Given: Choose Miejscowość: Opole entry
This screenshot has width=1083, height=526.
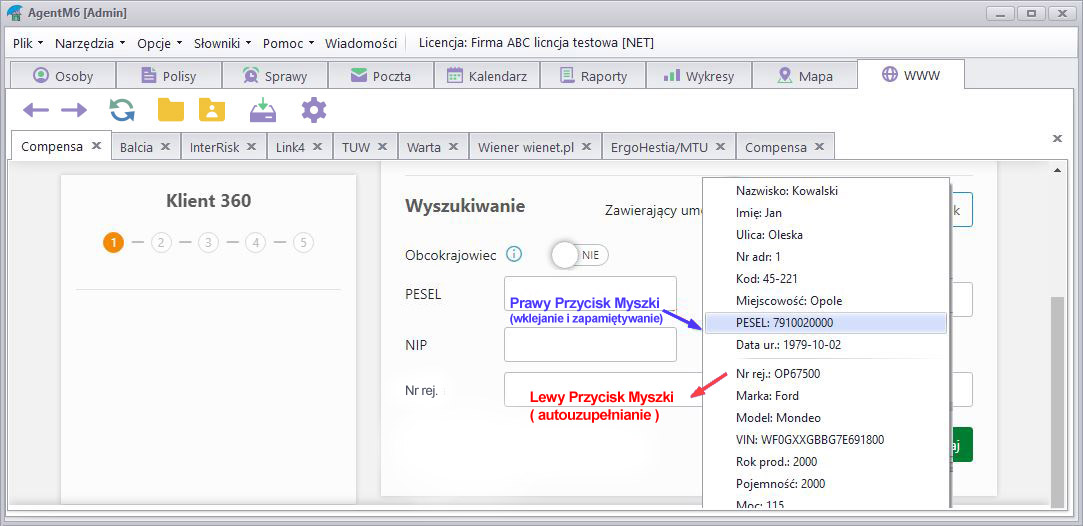Looking at the screenshot, I should pyautogui.click(x=826, y=301).
